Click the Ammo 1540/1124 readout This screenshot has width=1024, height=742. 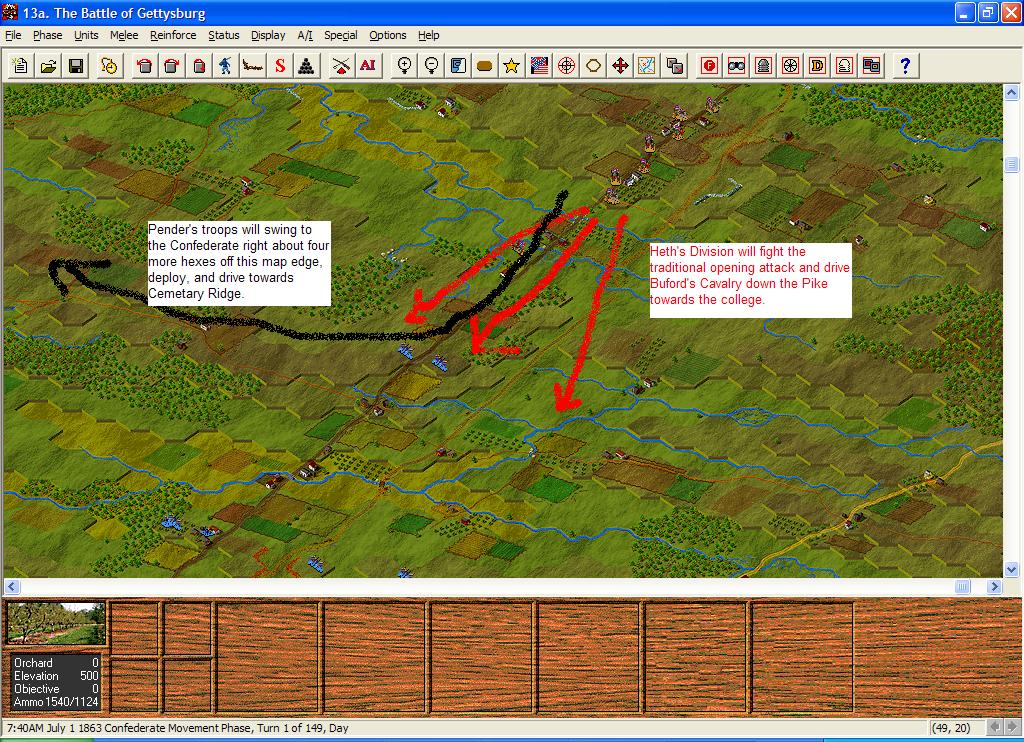(56, 702)
